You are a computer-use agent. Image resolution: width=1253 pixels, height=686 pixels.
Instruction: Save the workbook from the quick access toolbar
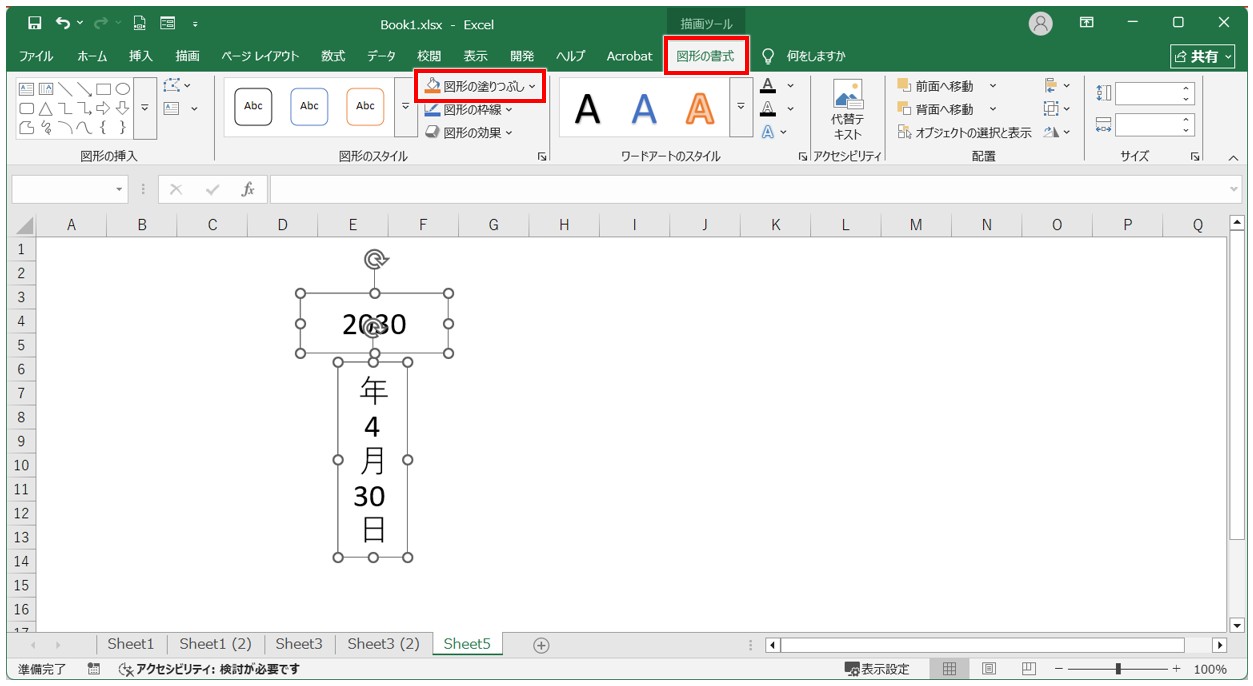[x=35, y=23]
